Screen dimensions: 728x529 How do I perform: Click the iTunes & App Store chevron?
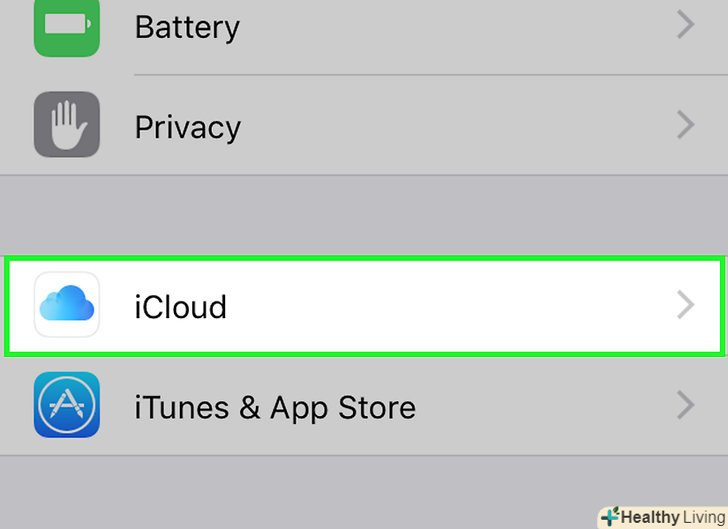(685, 405)
